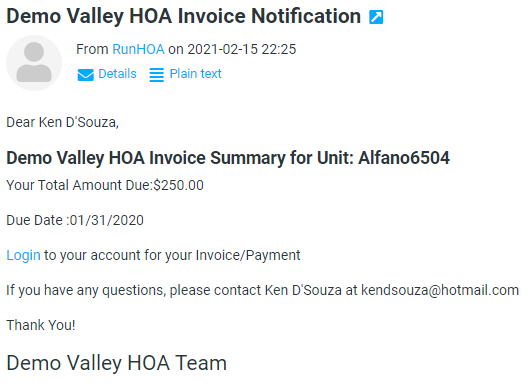Screen dimensions: 531x391
Task: Click the email subject title
Action: 184,16
